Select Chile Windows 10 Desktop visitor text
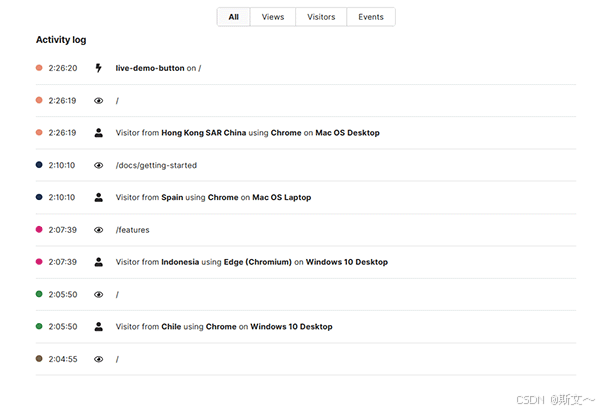The image size is (600, 411). [224, 327]
